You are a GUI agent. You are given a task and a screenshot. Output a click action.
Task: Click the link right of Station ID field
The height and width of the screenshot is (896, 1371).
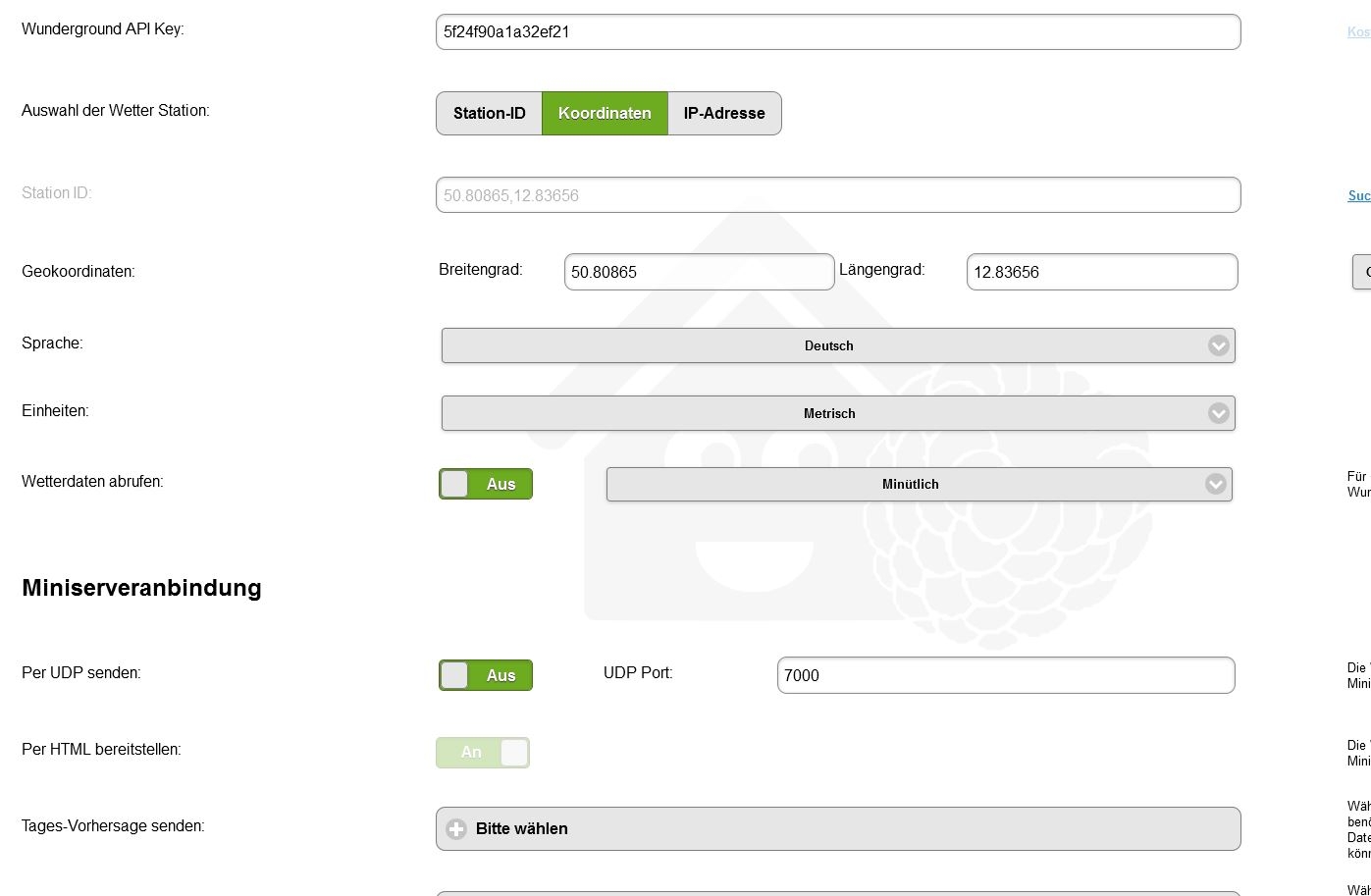[x=1359, y=196]
